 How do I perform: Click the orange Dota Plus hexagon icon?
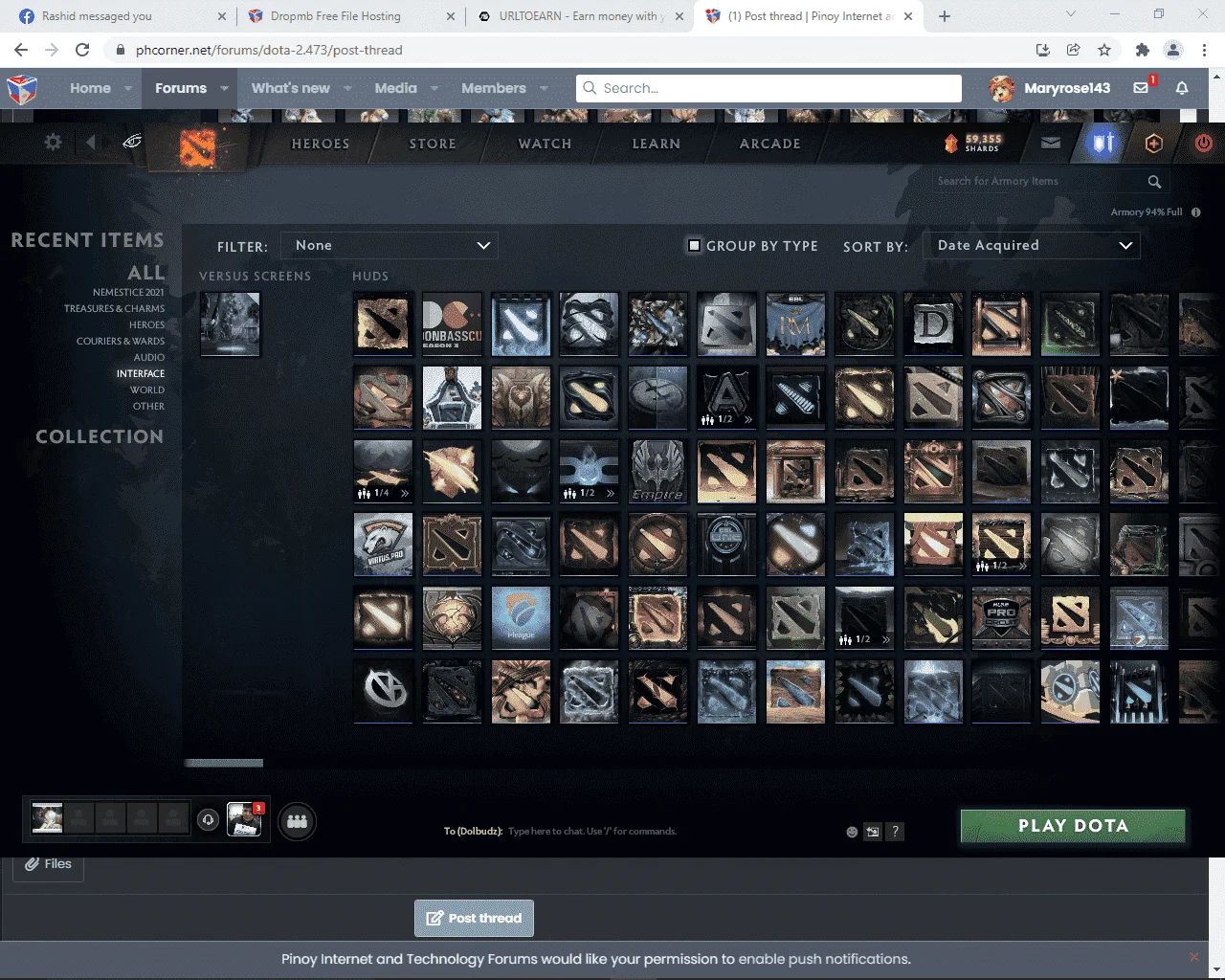[x=1154, y=143]
